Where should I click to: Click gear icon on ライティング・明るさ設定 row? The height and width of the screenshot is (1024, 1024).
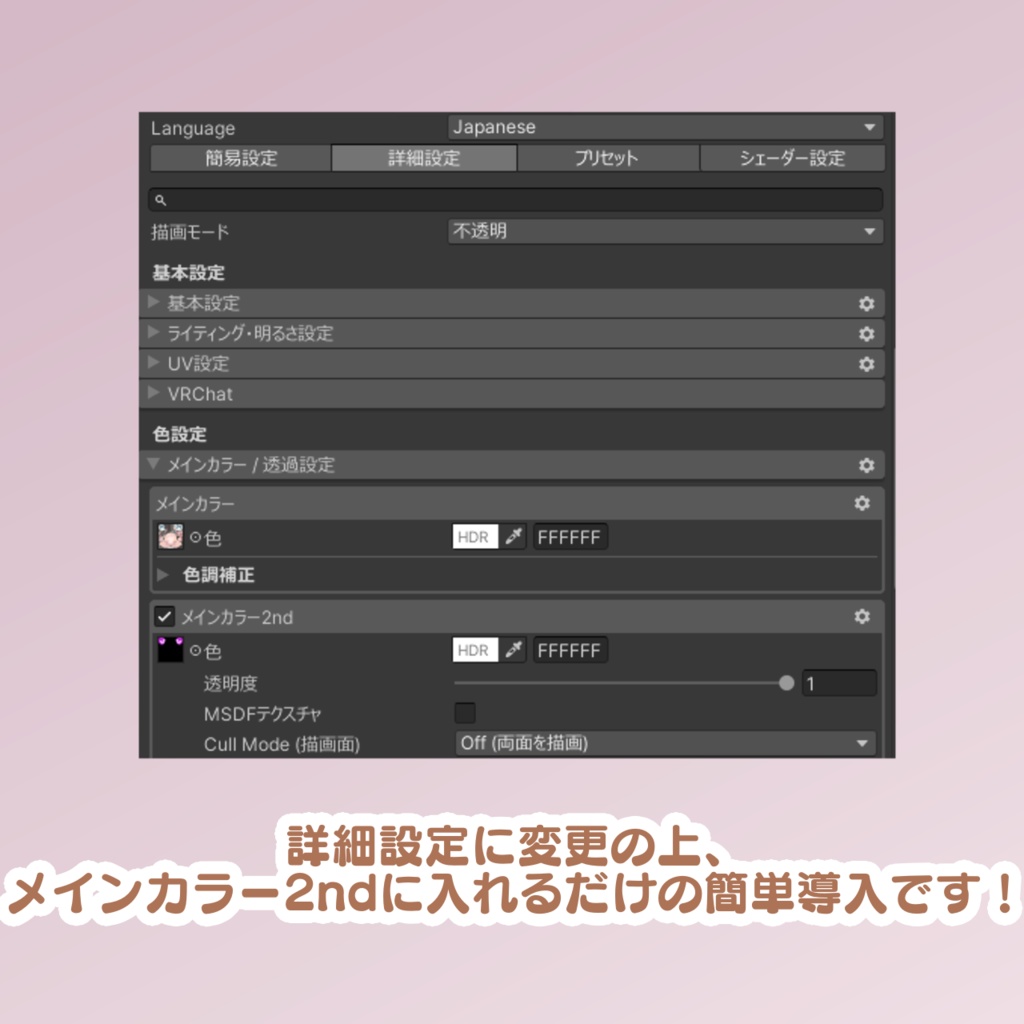point(868,333)
